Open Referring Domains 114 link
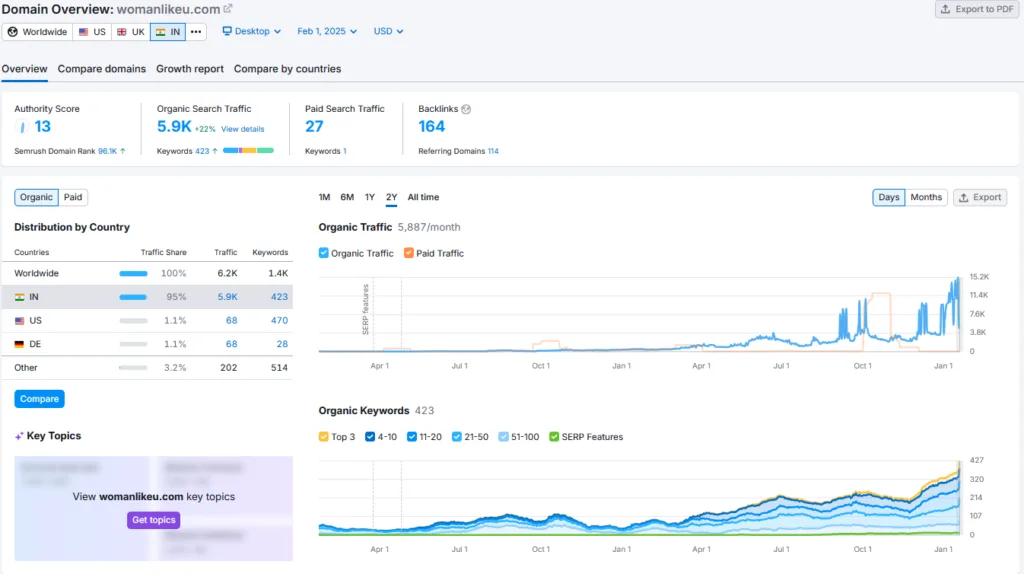Screen dimensions: 1024x574 pos(493,151)
